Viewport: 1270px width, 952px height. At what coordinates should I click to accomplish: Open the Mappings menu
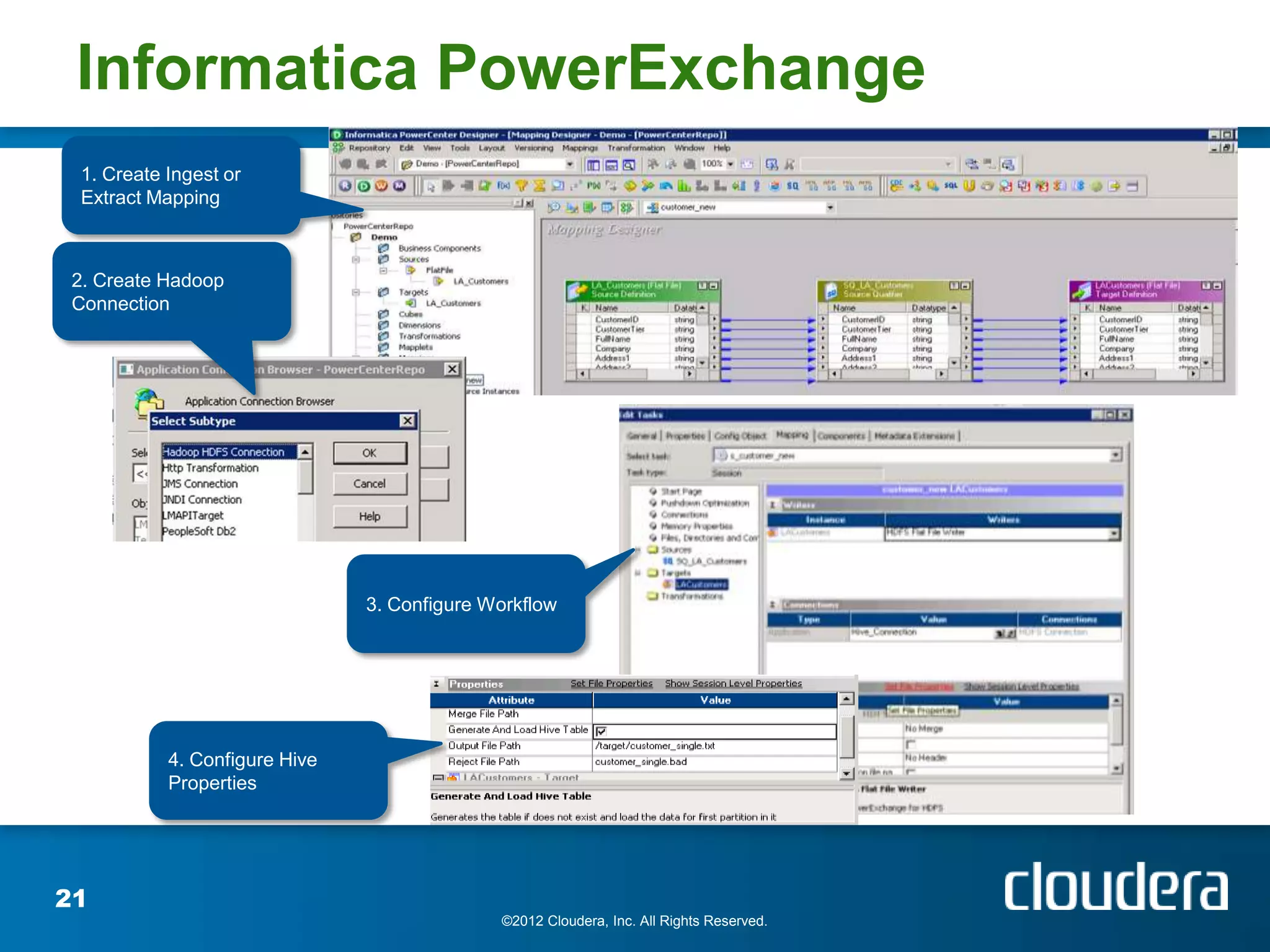pos(580,148)
